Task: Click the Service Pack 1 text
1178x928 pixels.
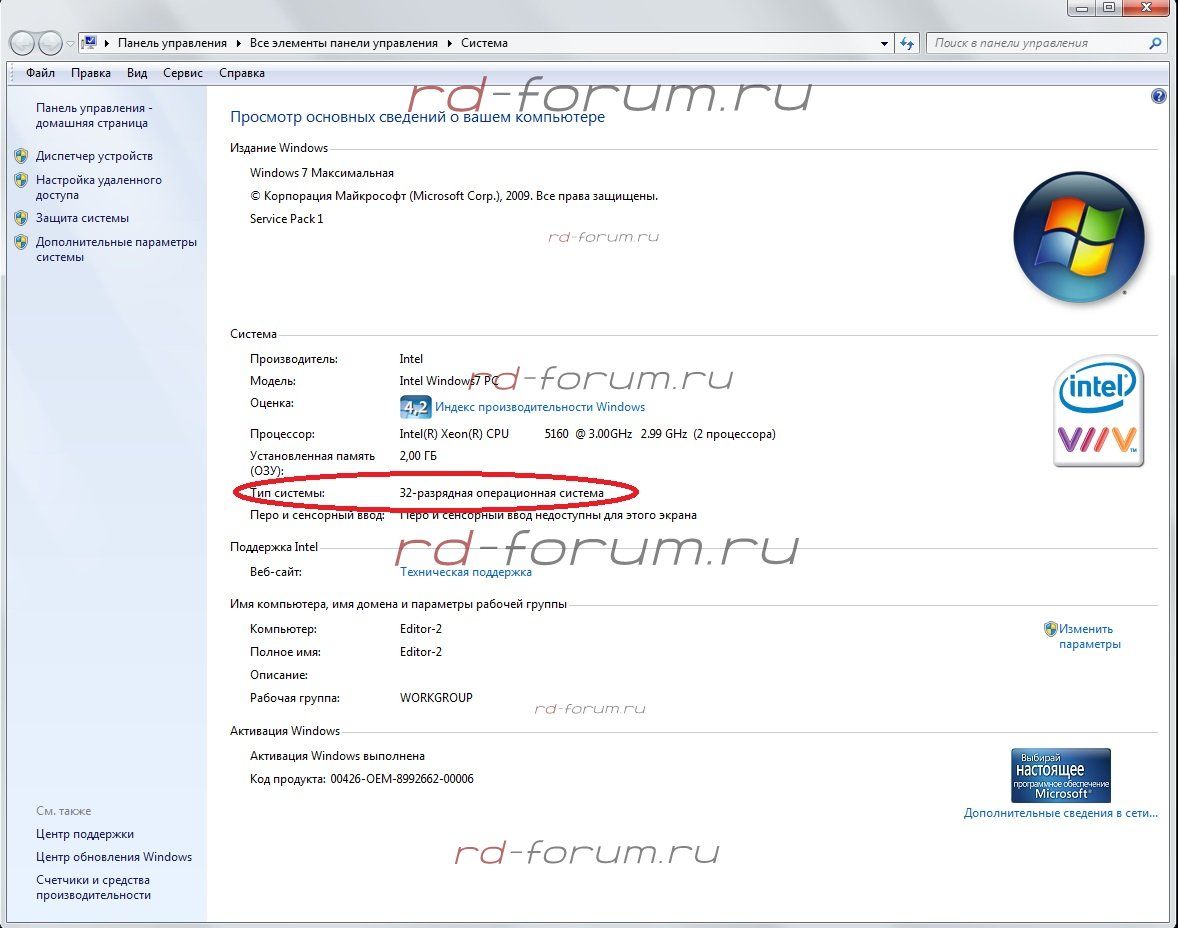Action: [286, 219]
